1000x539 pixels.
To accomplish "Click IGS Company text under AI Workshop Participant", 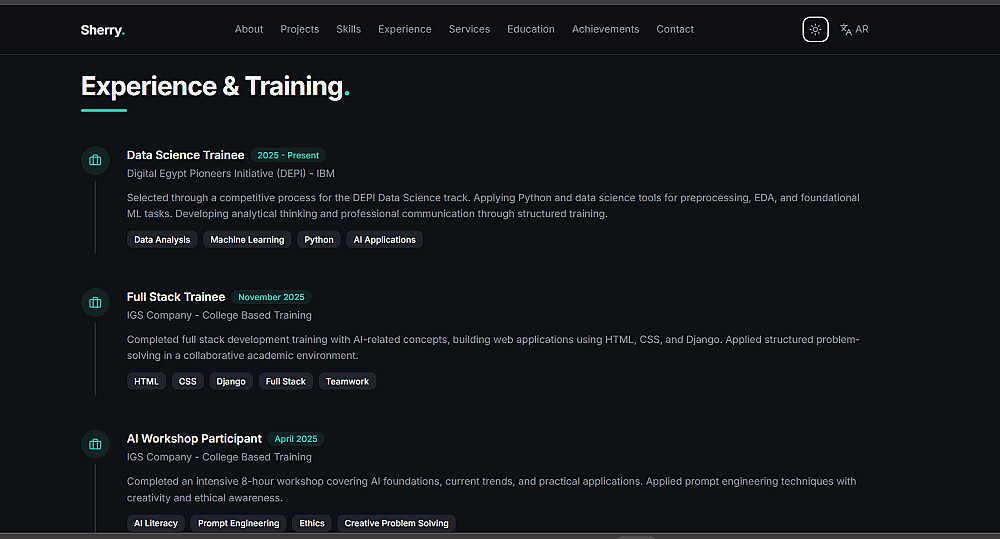I will pyautogui.click(x=219, y=457).
